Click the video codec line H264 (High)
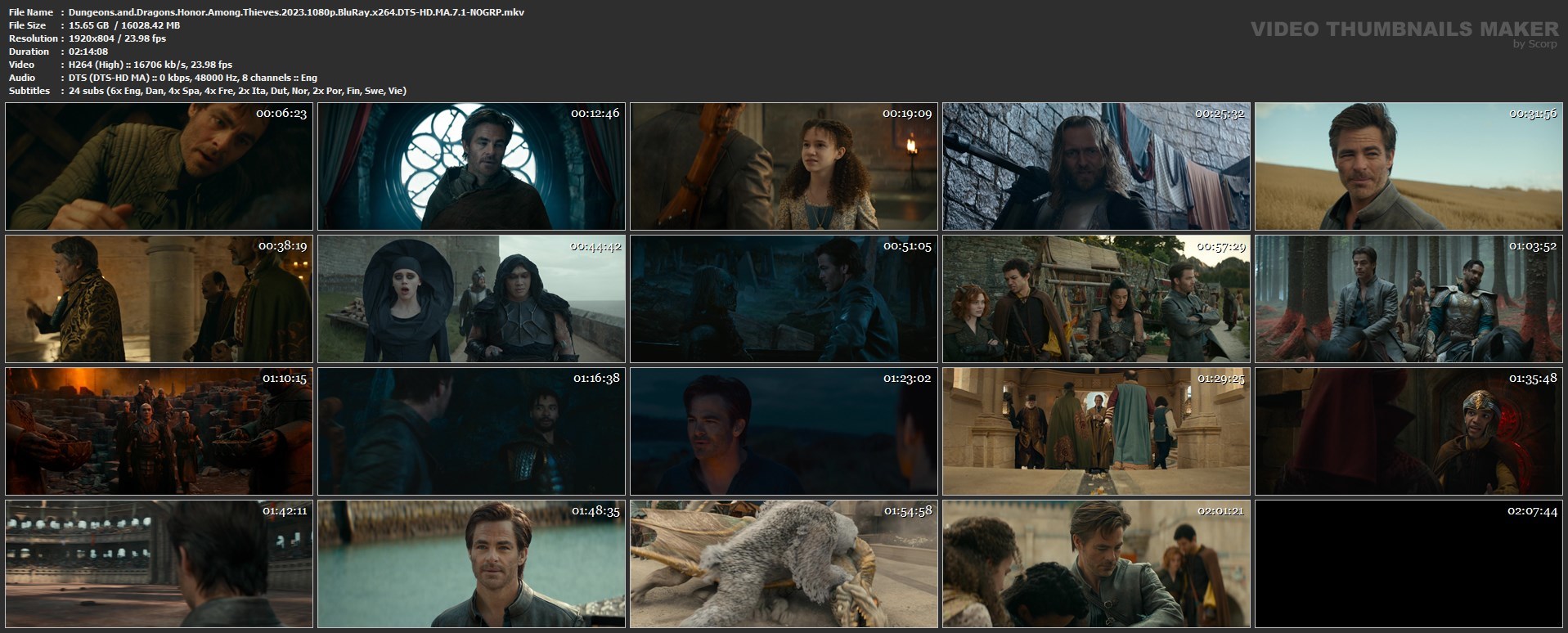 pyautogui.click(x=151, y=65)
